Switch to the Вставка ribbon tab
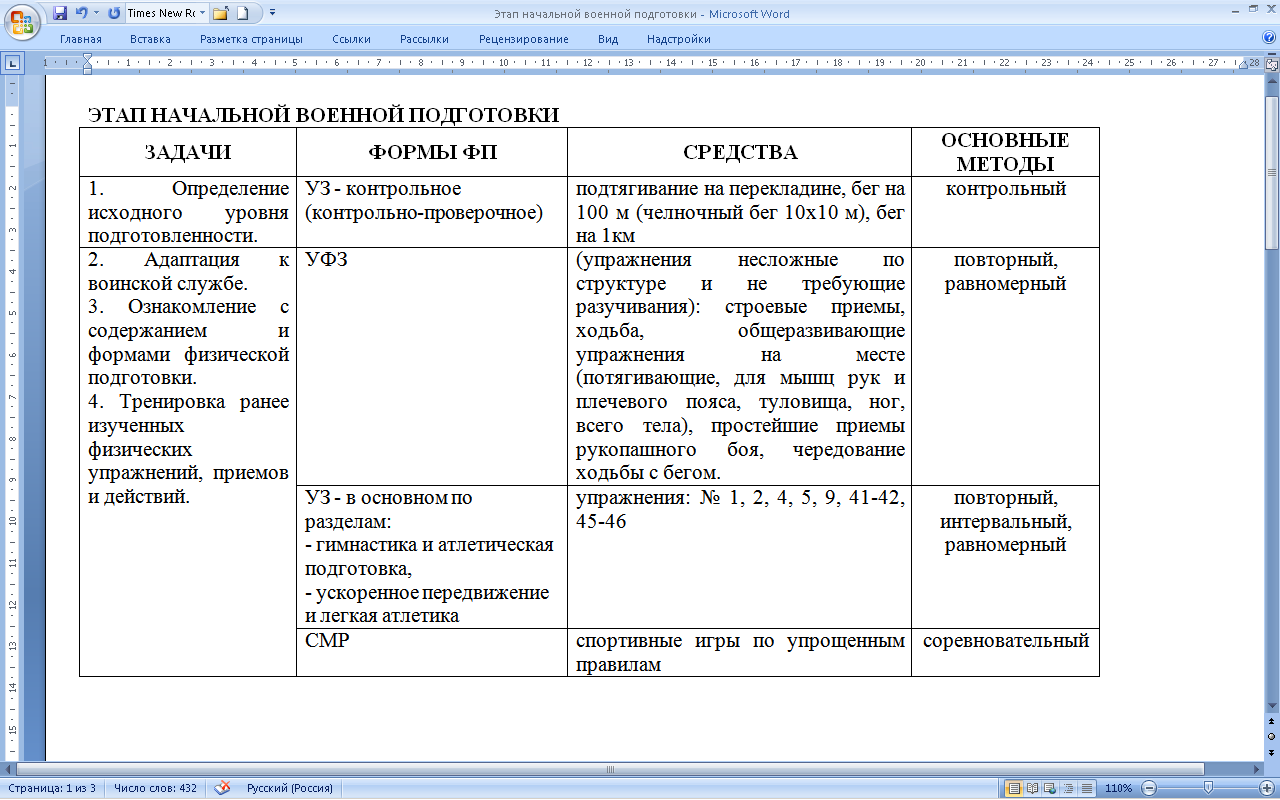Screen dimensions: 1280x800 pos(150,39)
